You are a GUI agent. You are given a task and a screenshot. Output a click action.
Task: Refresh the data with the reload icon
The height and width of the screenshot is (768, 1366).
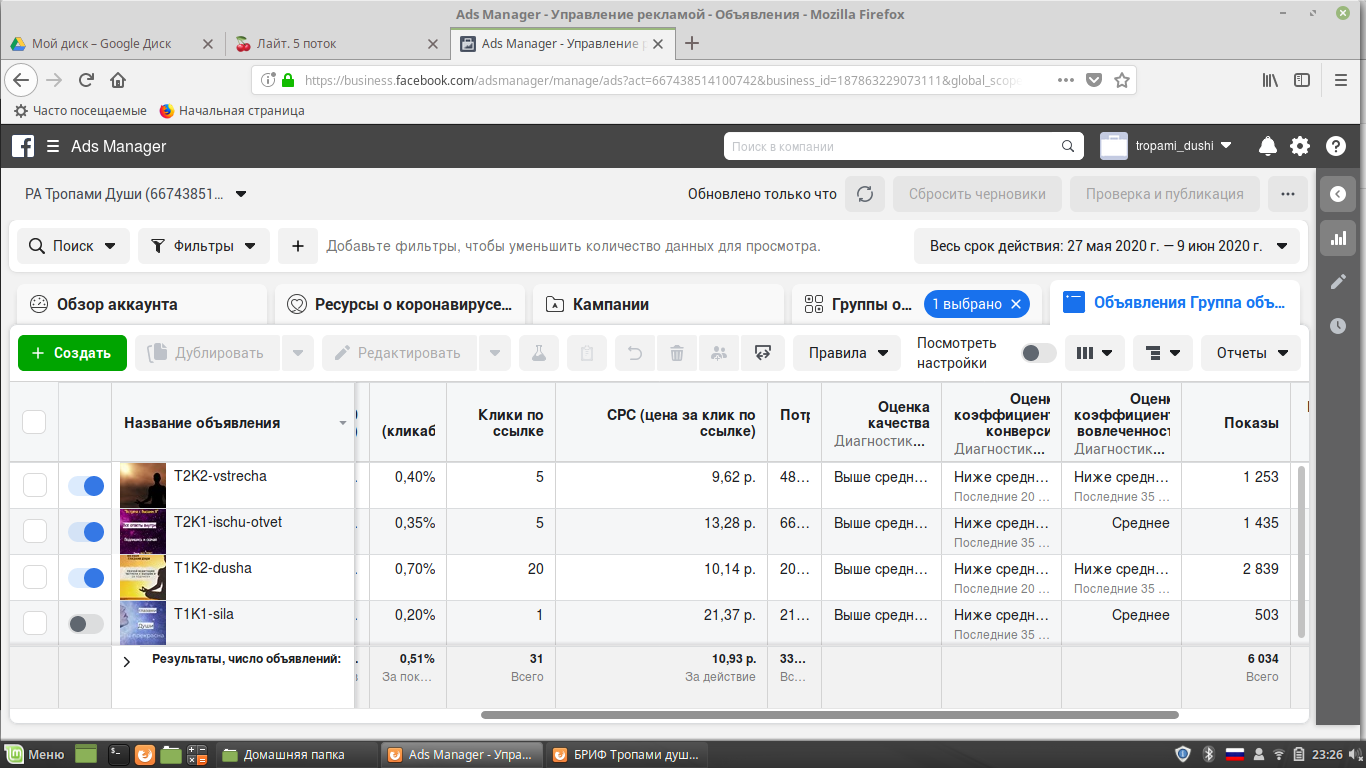(865, 194)
